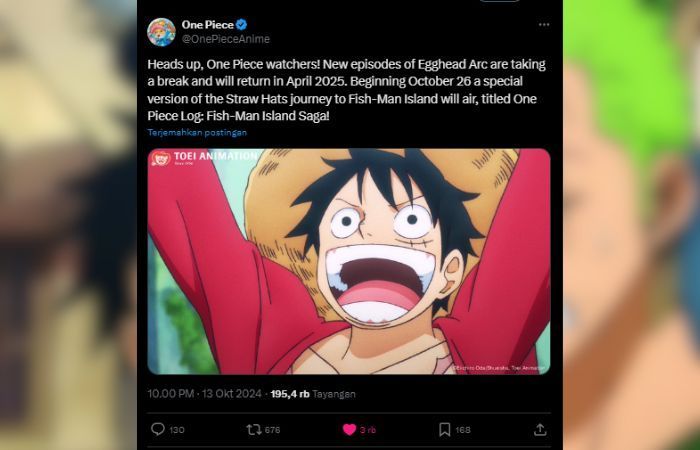Click the 195,4 rb Tayangan view count
The width and height of the screenshot is (700, 450).
click(x=313, y=394)
